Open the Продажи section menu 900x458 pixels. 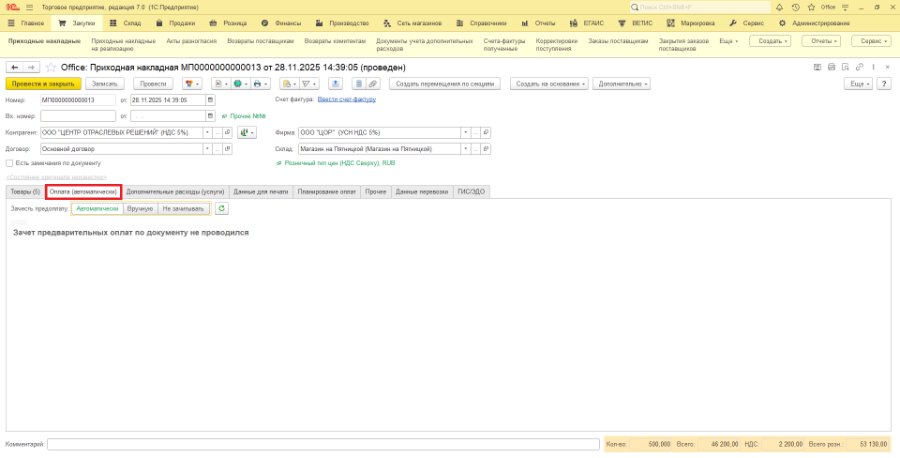176,24
